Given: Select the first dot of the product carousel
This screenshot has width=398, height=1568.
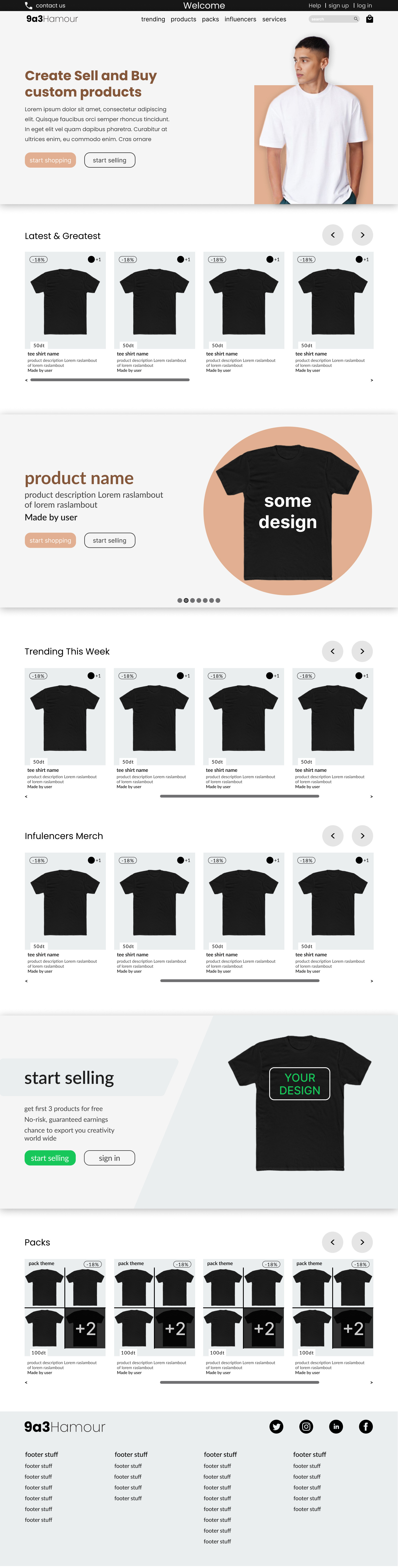Looking at the screenshot, I should (180, 600).
